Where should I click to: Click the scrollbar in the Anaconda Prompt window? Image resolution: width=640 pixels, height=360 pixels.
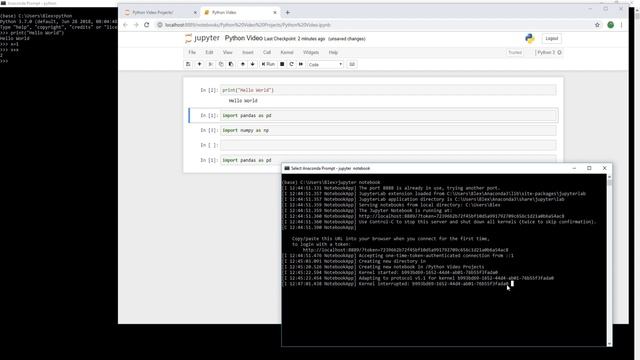(x=609, y=183)
